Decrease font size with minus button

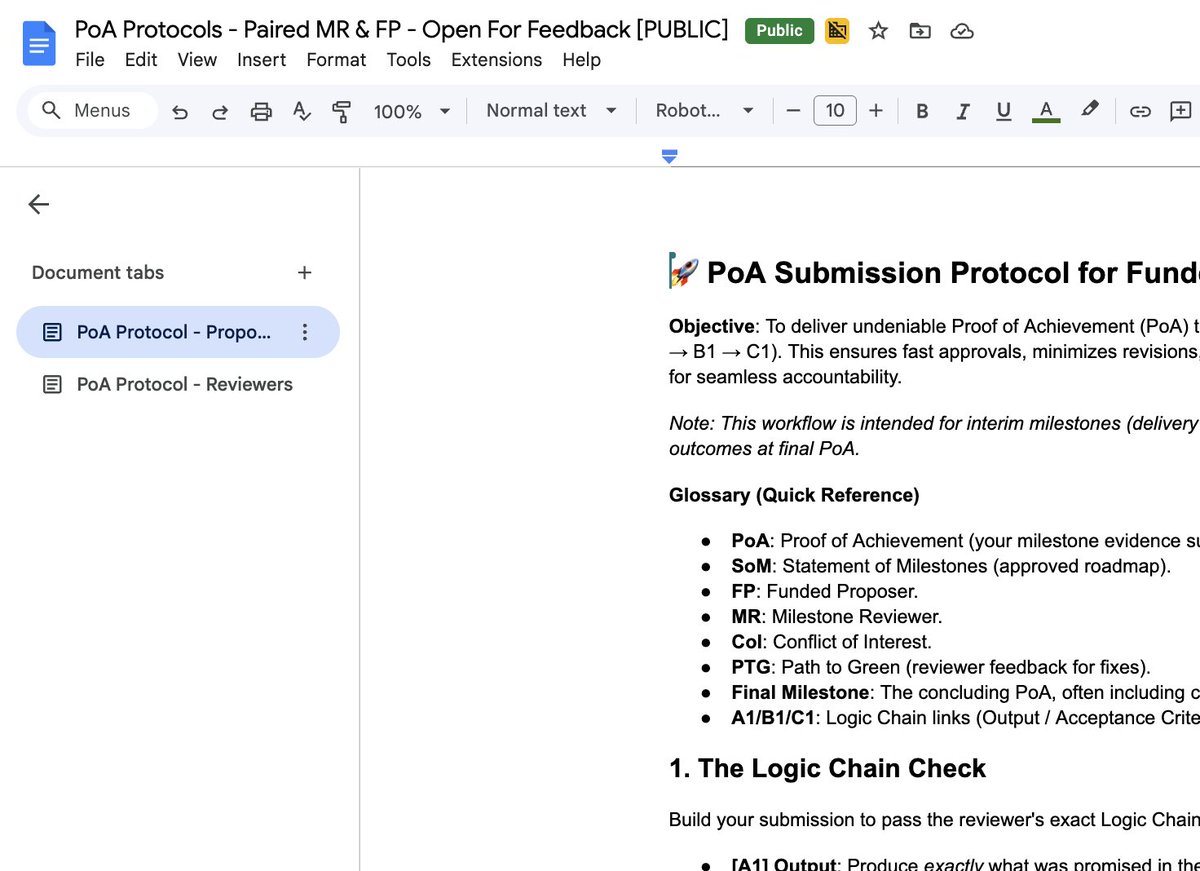pos(794,111)
